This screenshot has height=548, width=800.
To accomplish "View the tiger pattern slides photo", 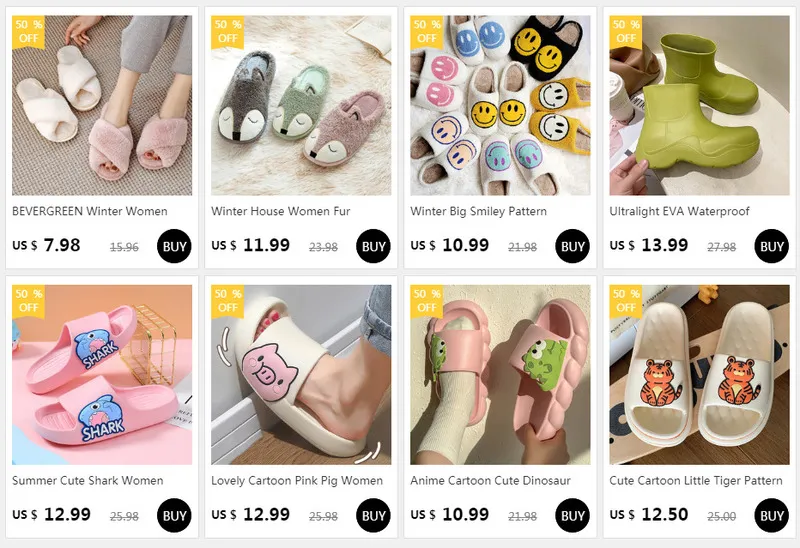I will pos(699,375).
